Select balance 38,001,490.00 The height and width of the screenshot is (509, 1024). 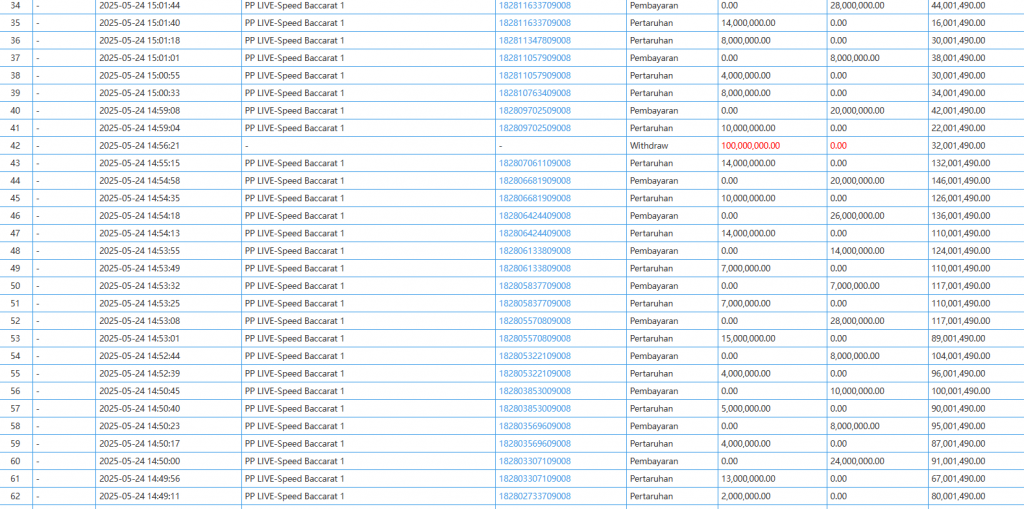coord(958,58)
